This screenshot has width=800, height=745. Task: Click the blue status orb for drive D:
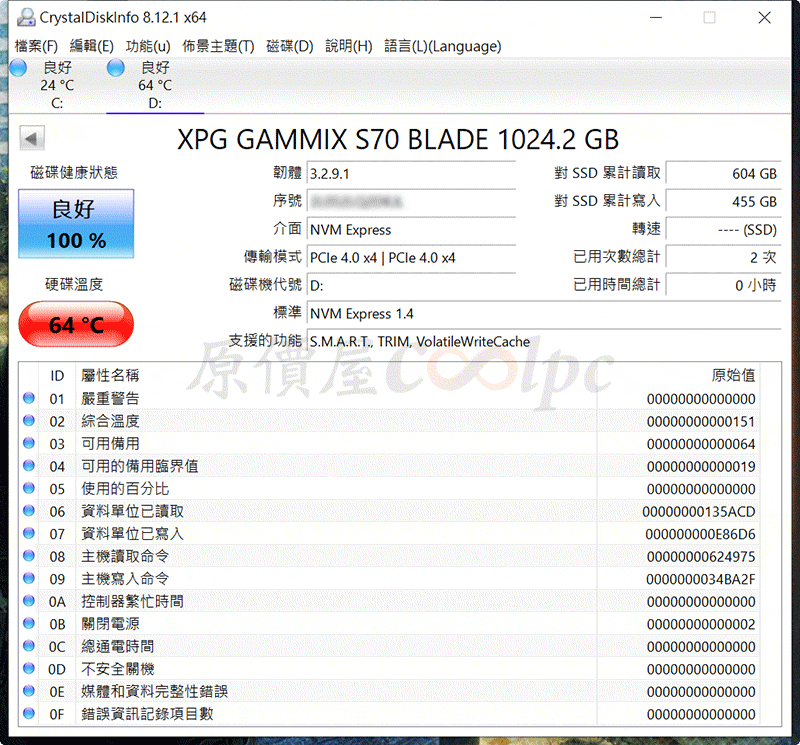click(116, 67)
